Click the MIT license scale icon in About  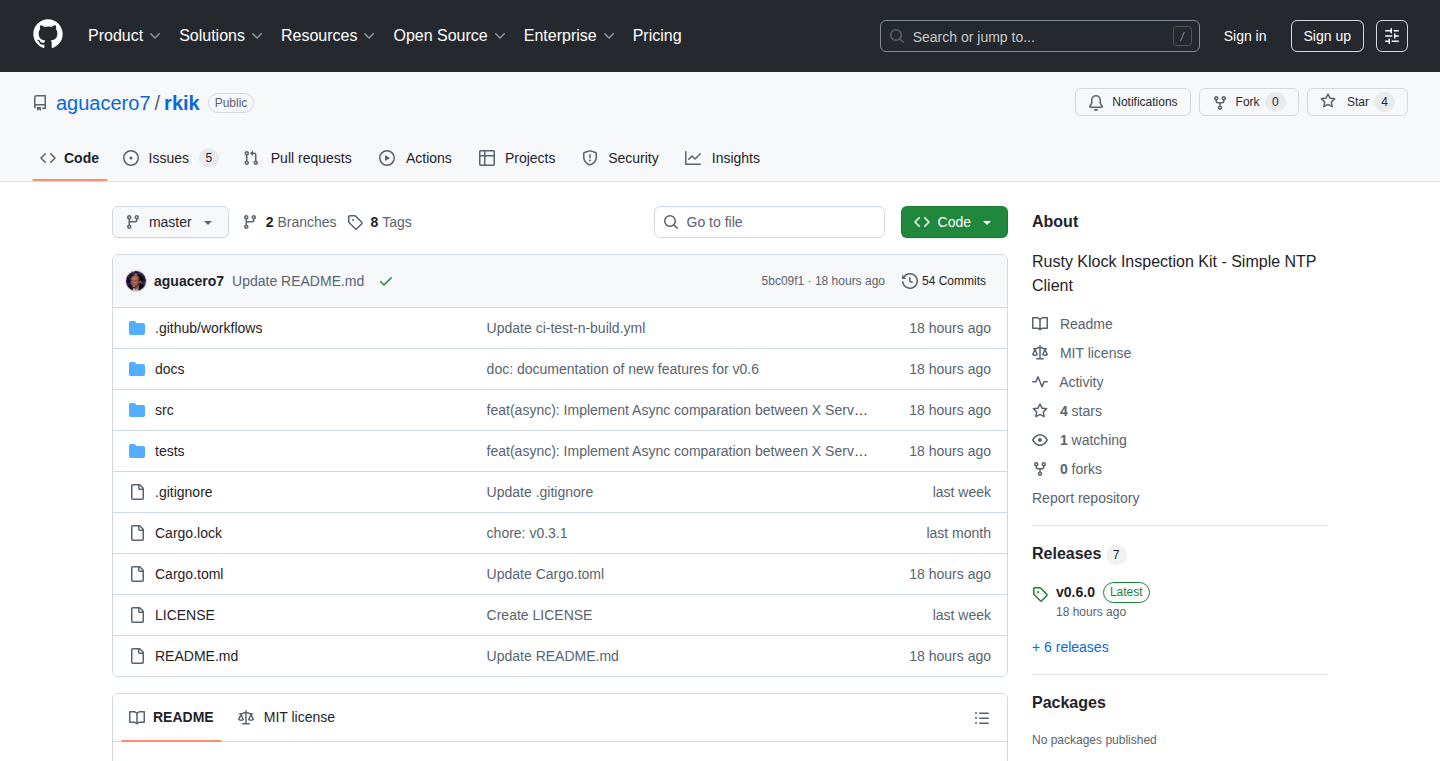tap(1040, 353)
